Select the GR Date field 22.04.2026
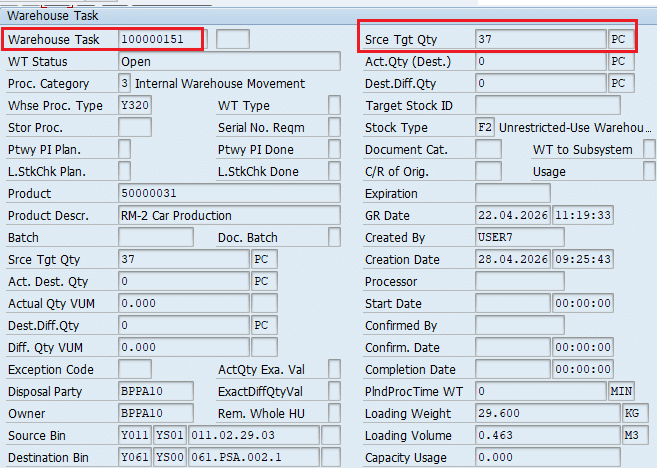The image size is (657, 468). [x=512, y=215]
